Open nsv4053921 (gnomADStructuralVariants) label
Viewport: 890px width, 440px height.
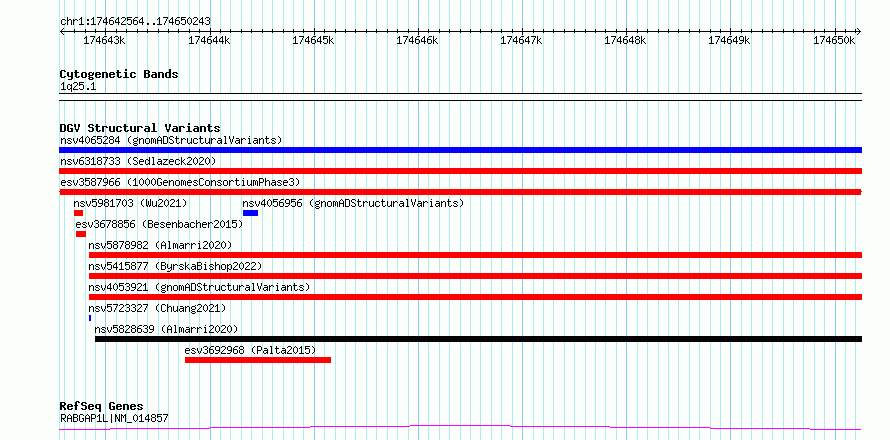coord(199,287)
